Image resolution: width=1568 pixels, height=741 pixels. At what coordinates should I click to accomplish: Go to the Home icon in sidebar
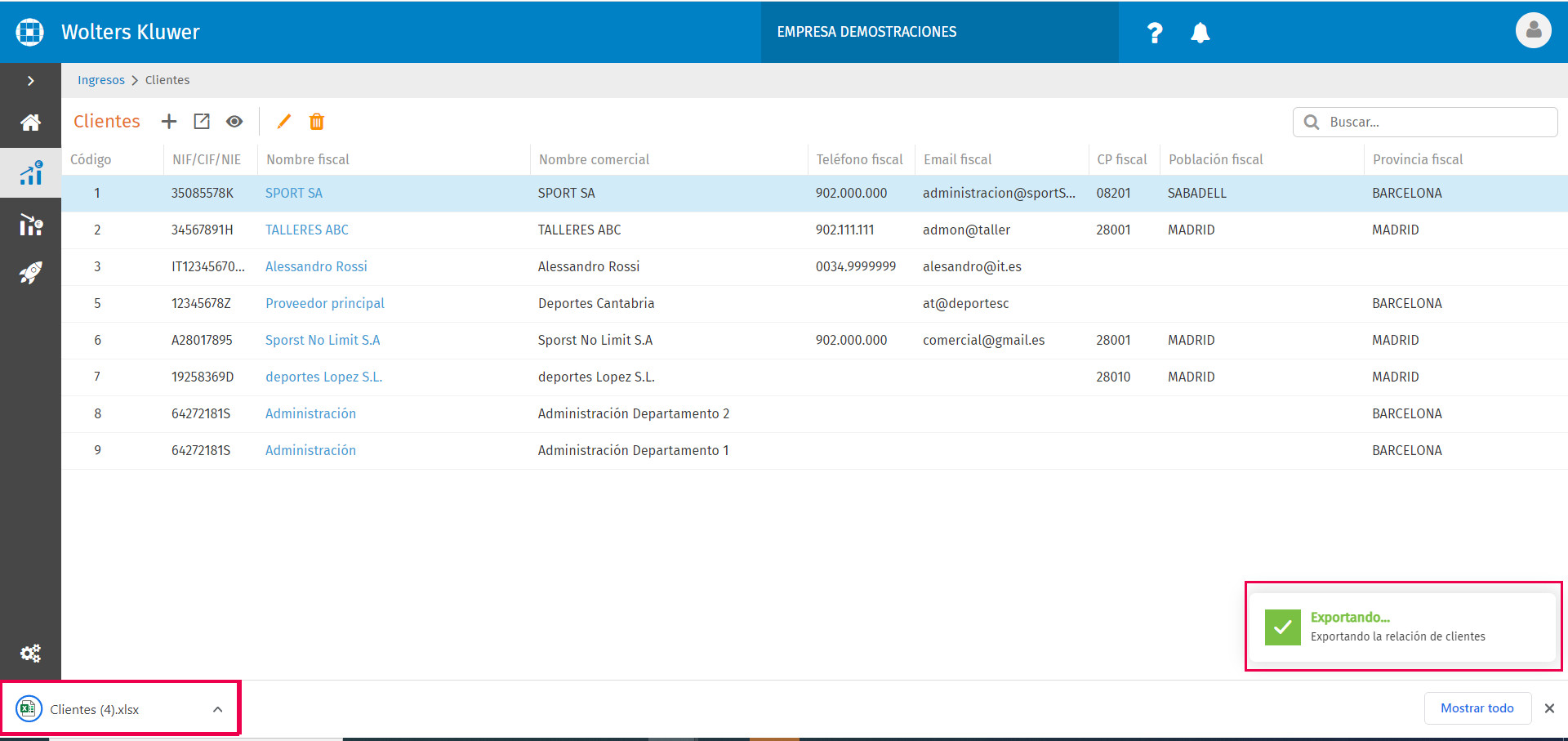(30, 123)
